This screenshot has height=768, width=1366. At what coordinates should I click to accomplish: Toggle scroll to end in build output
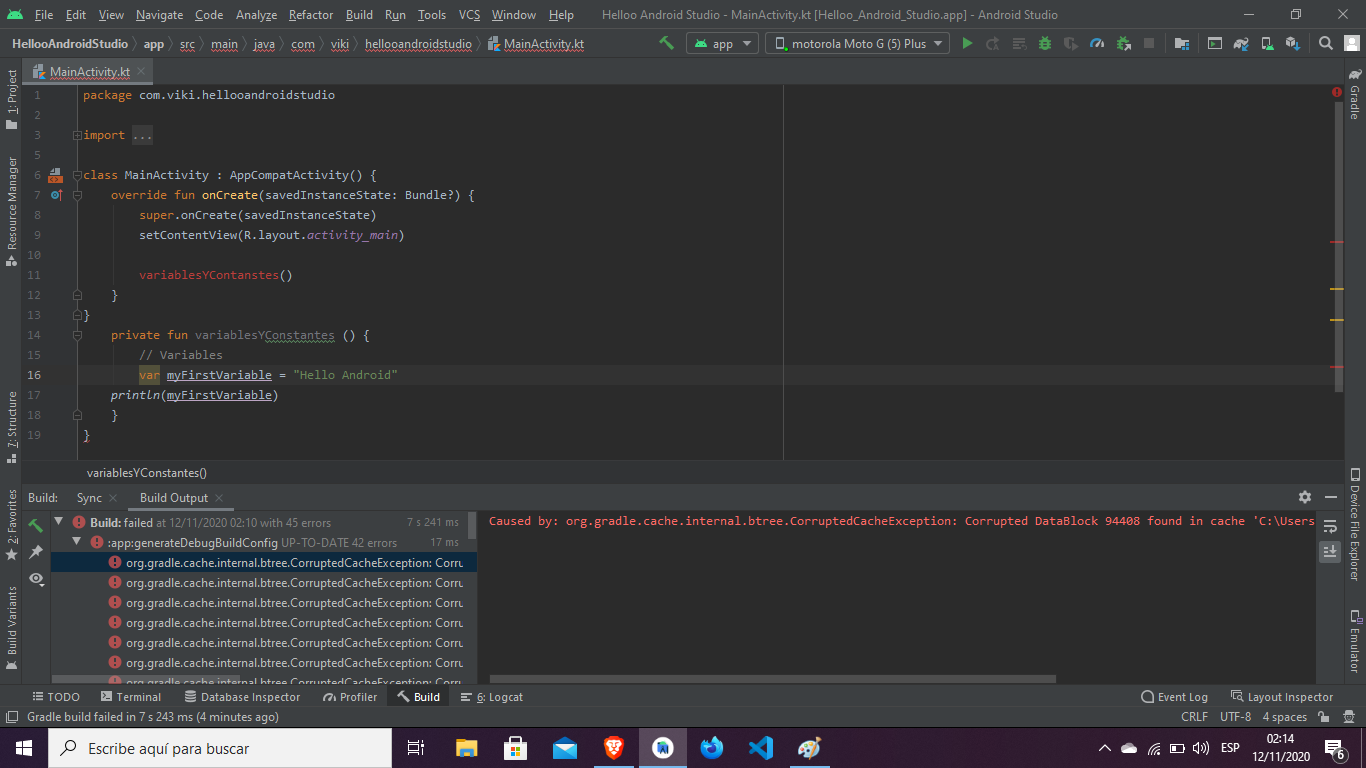(1330, 551)
